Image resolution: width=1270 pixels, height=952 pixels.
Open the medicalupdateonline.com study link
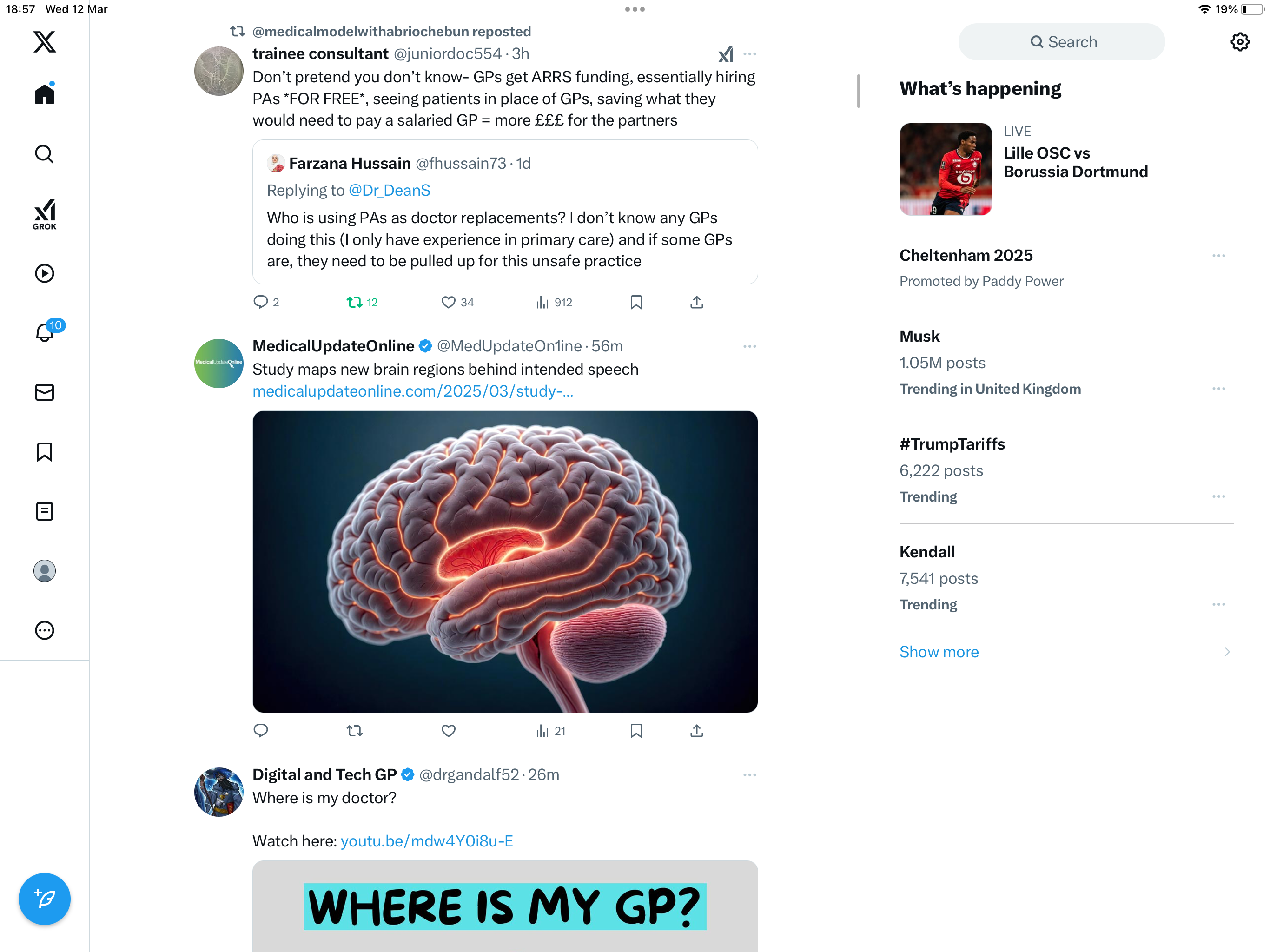[413, 391]
